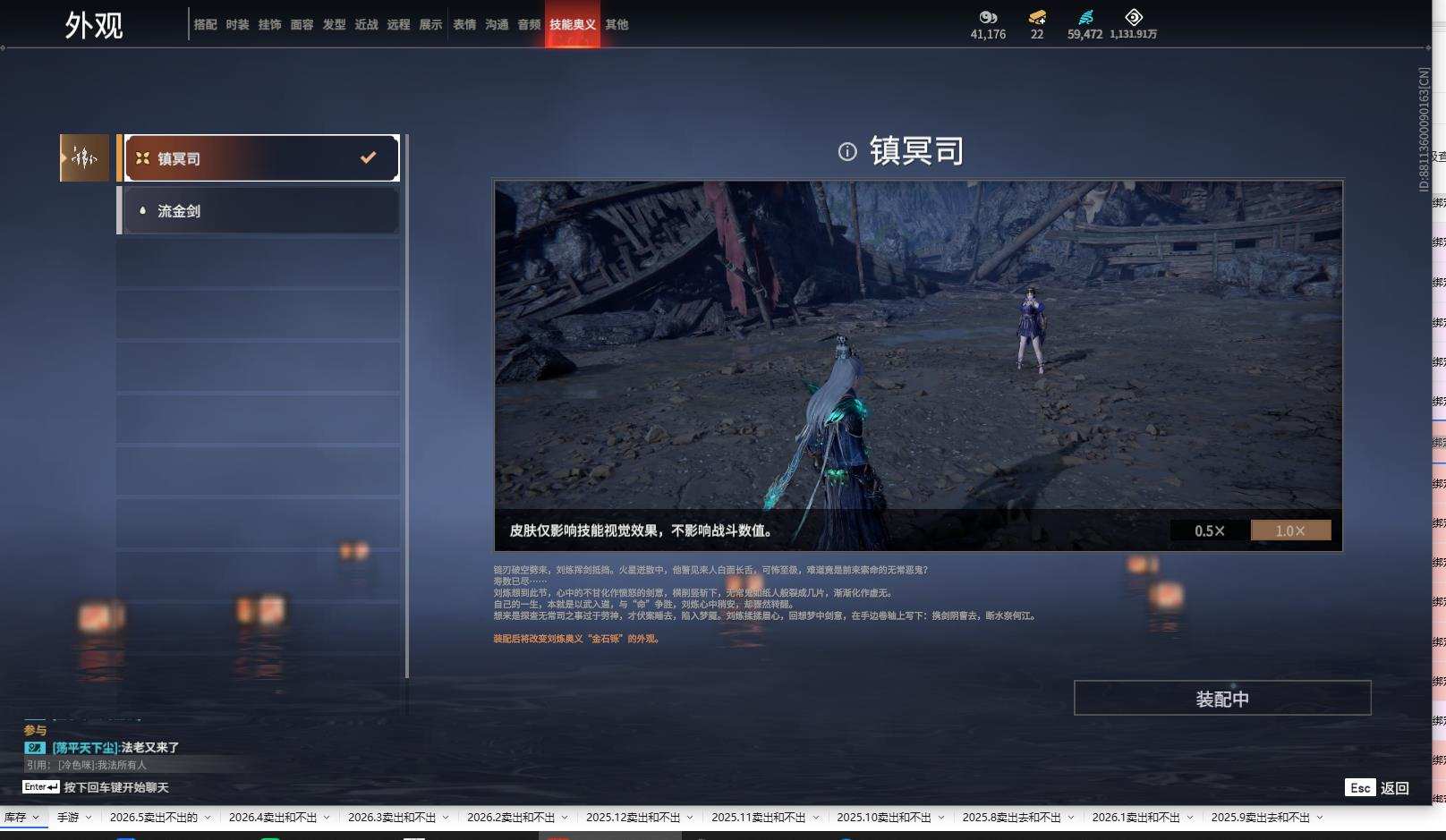
Task: Open 2026.5卖出不出的 sheet dropdown
Action: tap(208, 818)
